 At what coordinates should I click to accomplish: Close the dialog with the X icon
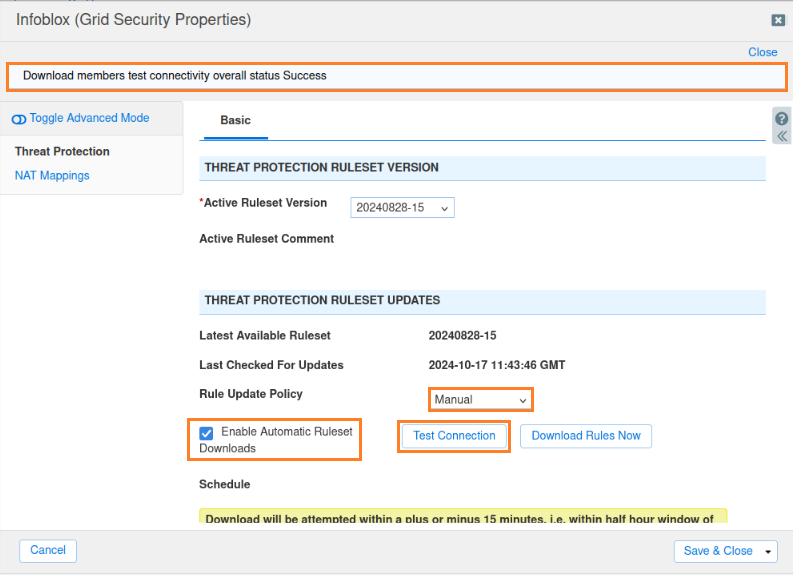(778, 20)
